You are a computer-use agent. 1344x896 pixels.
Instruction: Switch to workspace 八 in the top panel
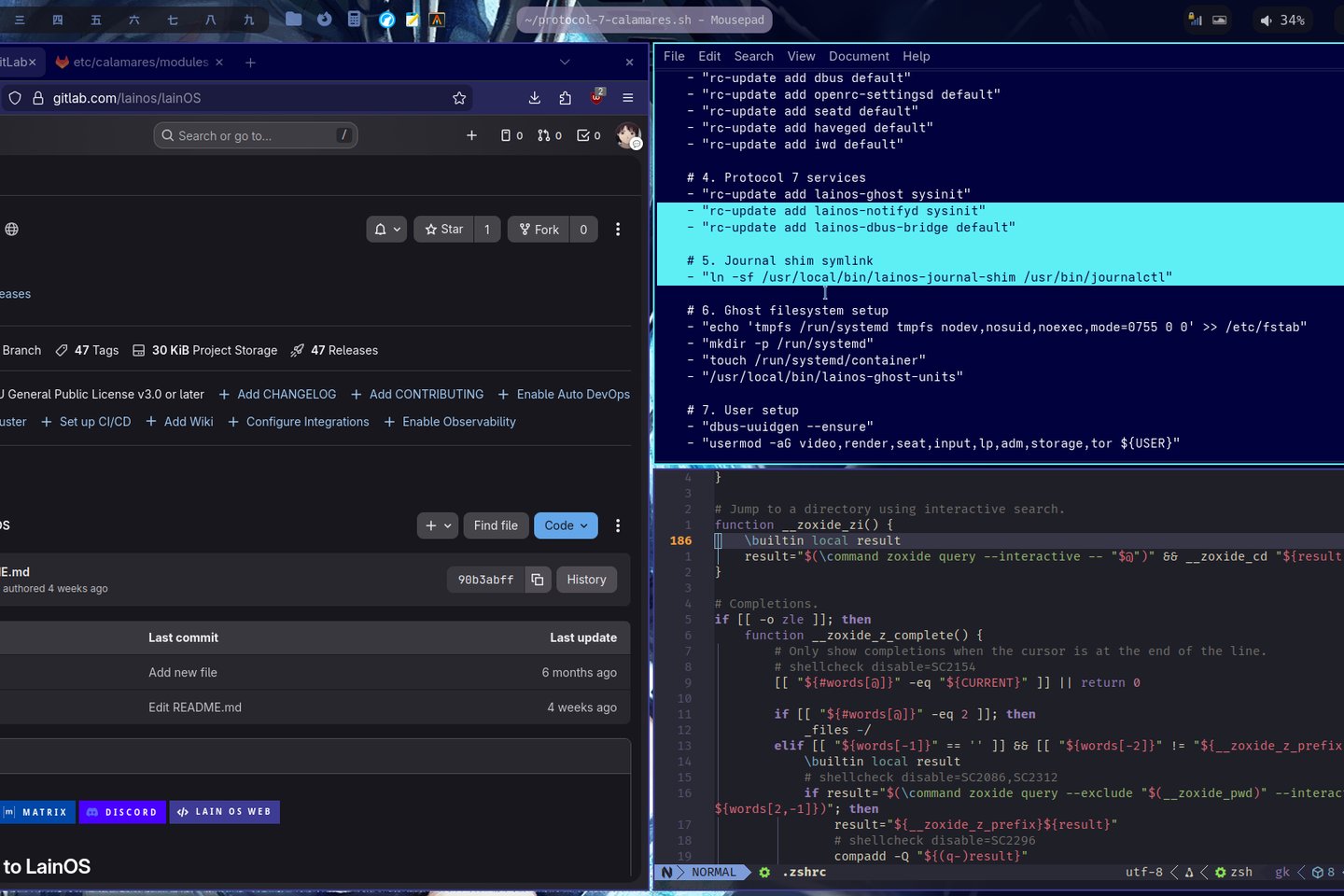pyautogui.click(x=211, y=20)
